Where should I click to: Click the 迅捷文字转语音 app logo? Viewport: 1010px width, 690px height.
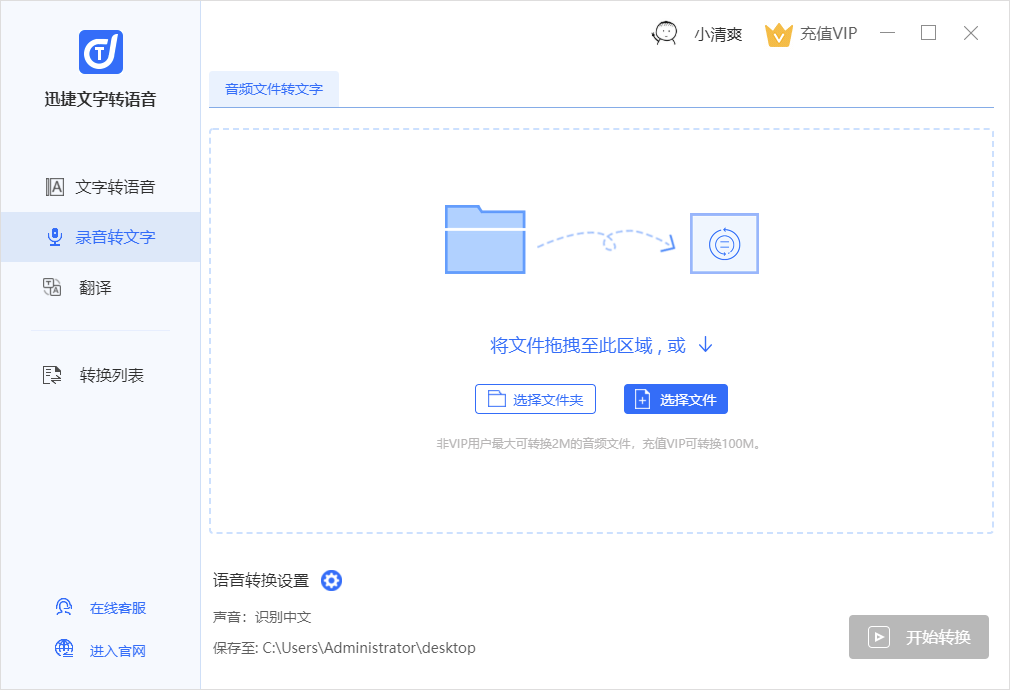tap(100, 52)
